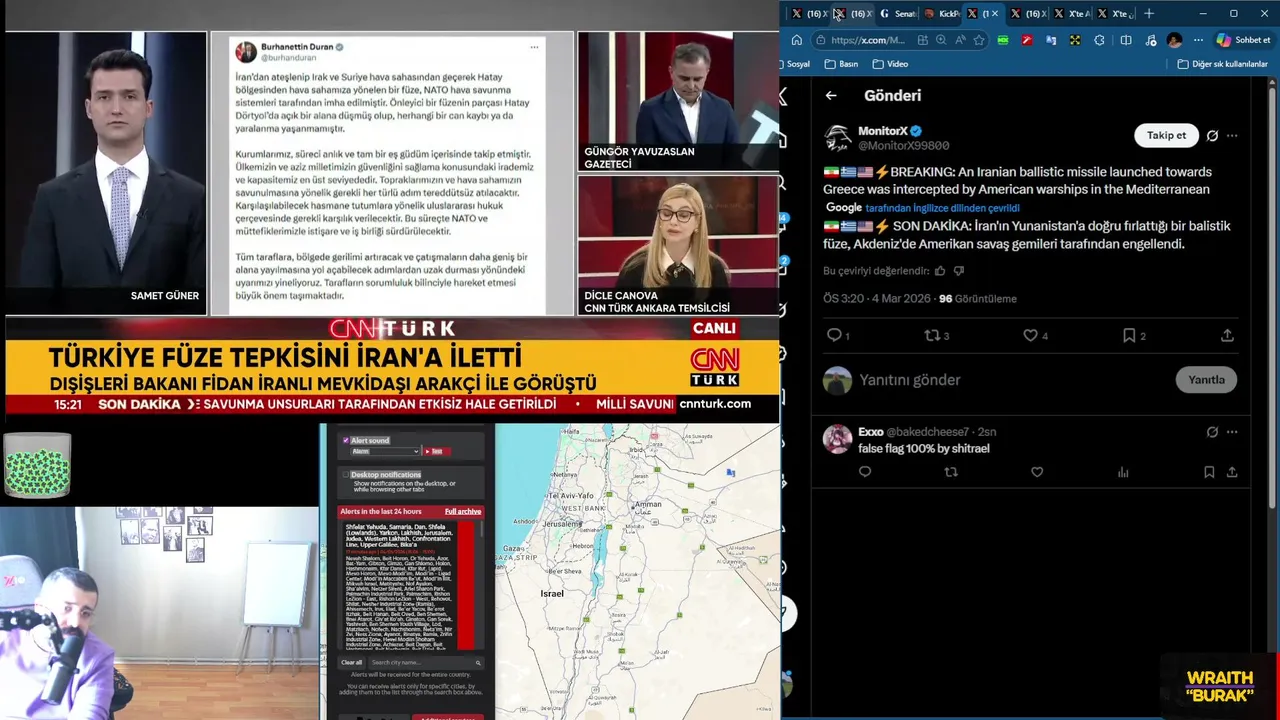Image resolution: width=1280 pixels, height=720 pixels.
Task: Repost Exxo's reply
Action: tap(951, 472)
